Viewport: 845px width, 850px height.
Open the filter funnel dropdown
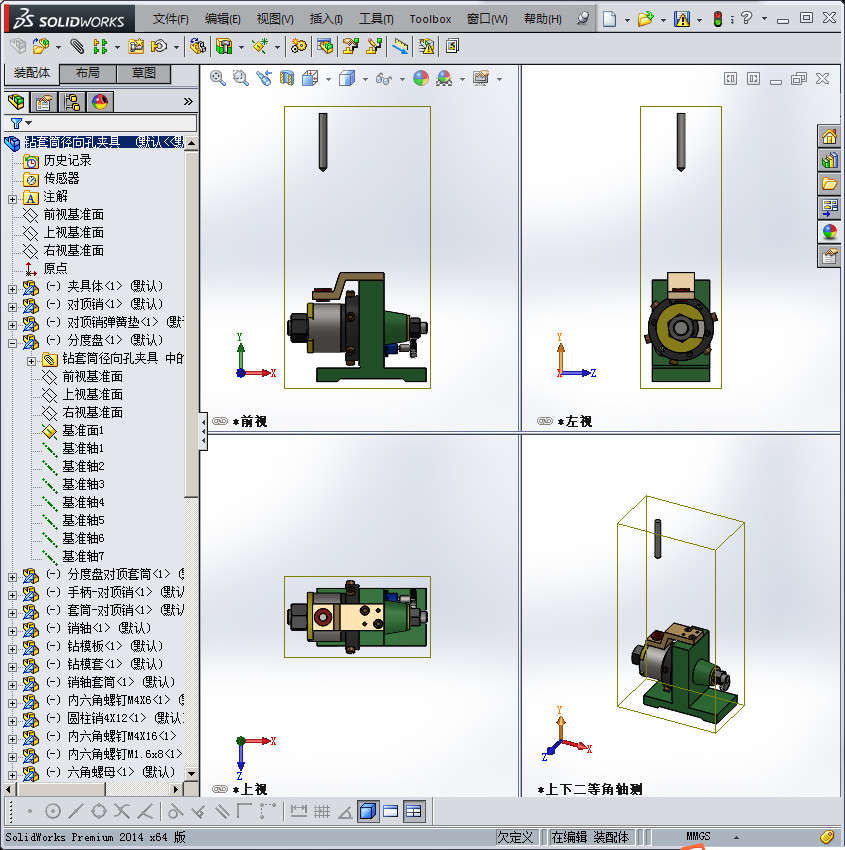(21, 123)
